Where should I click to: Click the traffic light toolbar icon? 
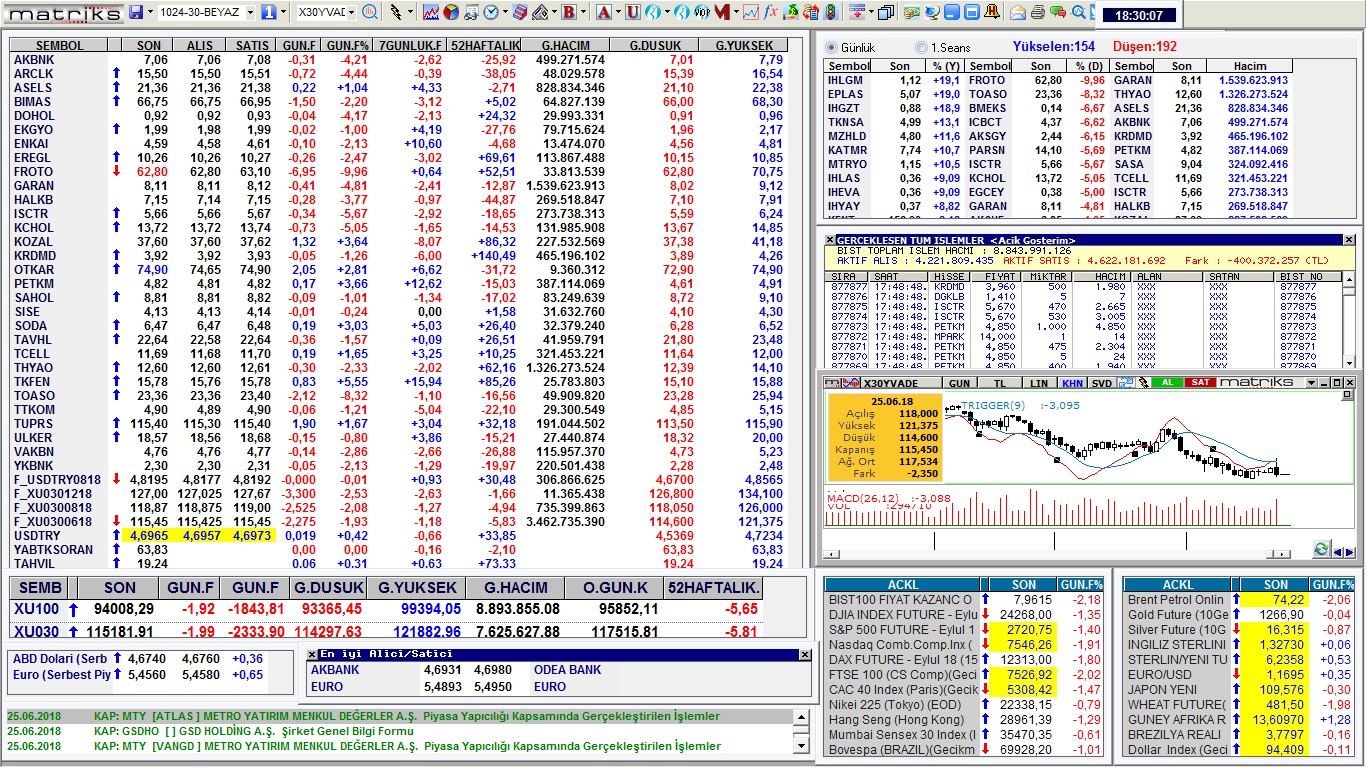click(830, 12)
